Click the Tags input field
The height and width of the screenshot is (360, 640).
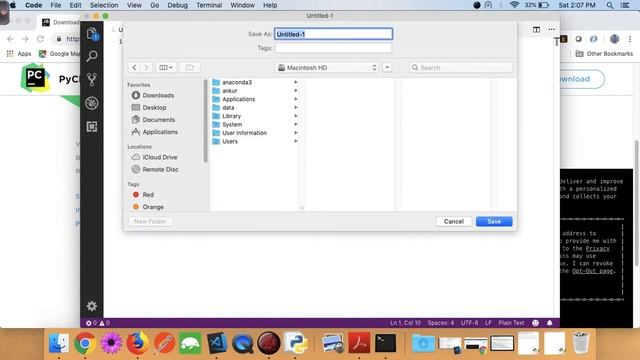pos(333,48)
